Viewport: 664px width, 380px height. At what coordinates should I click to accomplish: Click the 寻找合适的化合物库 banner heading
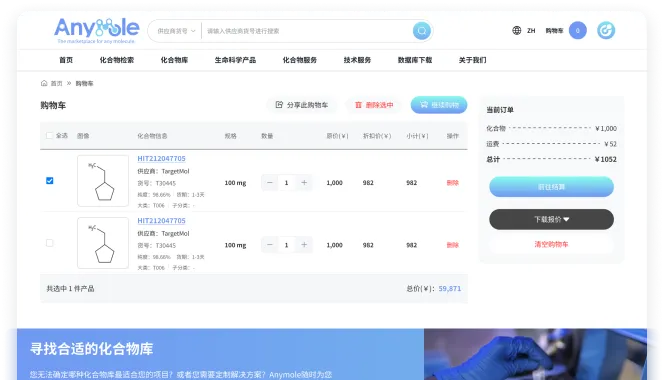91,349
